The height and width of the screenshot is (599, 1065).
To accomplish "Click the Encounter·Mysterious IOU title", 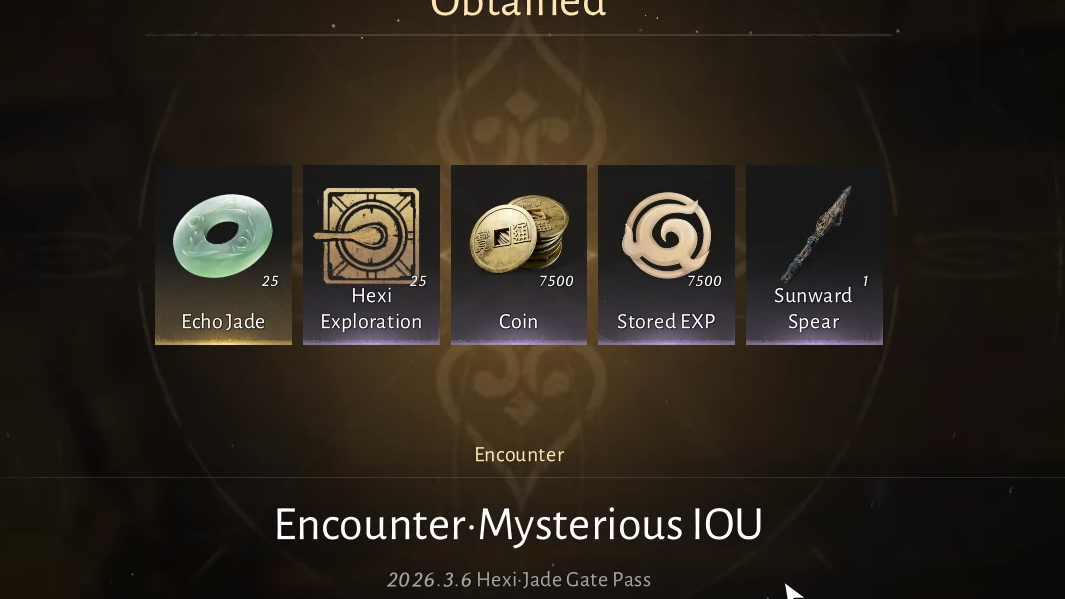I will [x=518, y=524].
